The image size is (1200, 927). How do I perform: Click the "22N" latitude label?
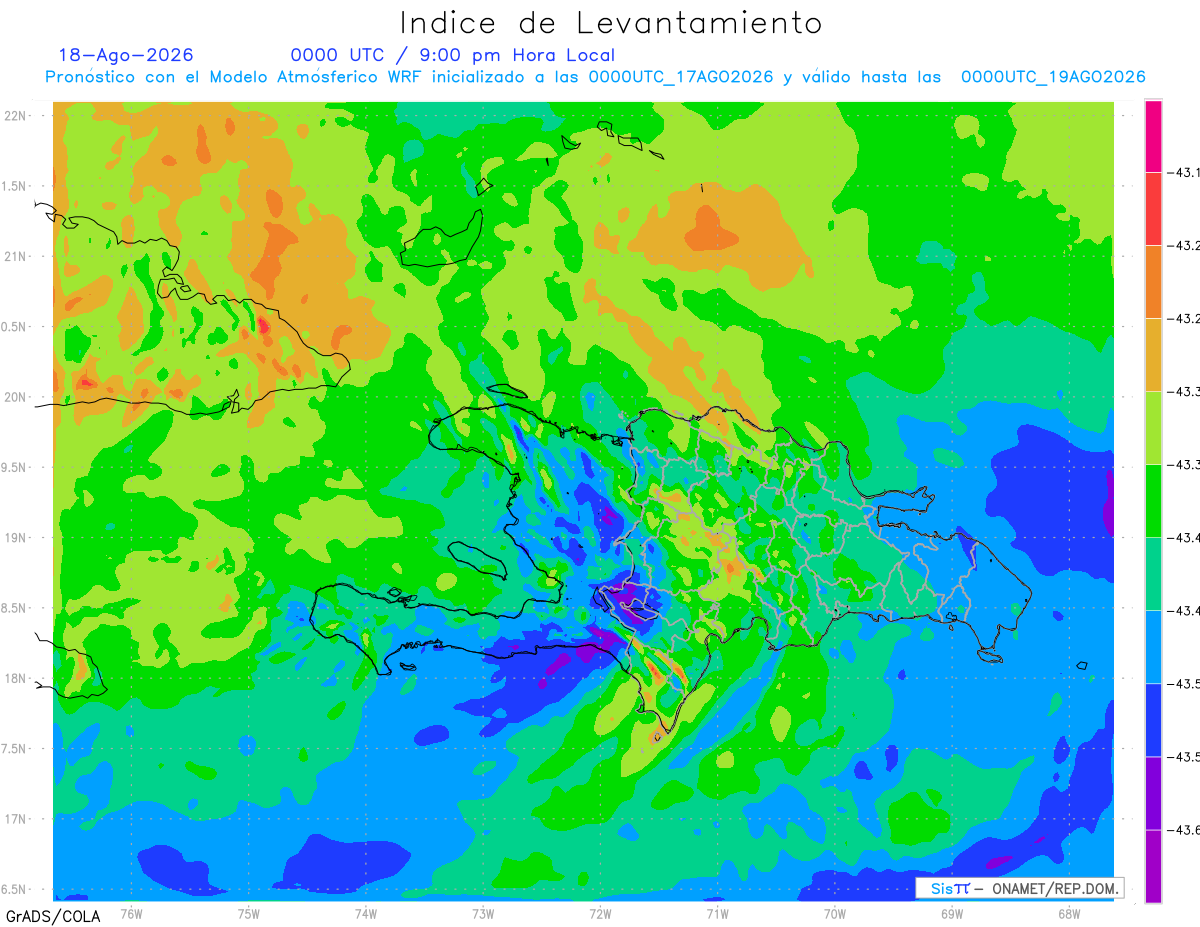[15, 115]
